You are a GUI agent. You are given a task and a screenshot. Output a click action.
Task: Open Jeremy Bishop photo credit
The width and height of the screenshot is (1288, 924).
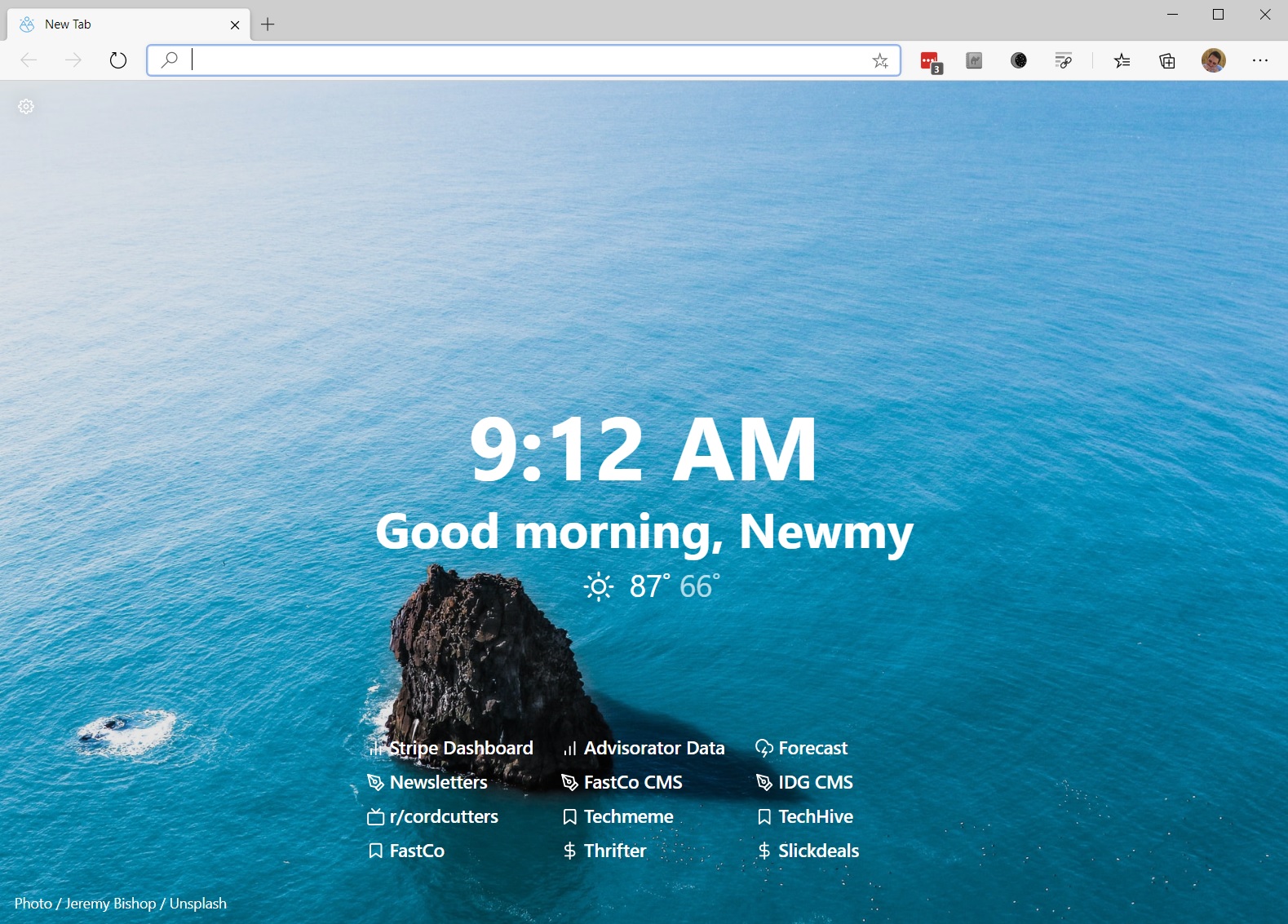tap(110, 904)
